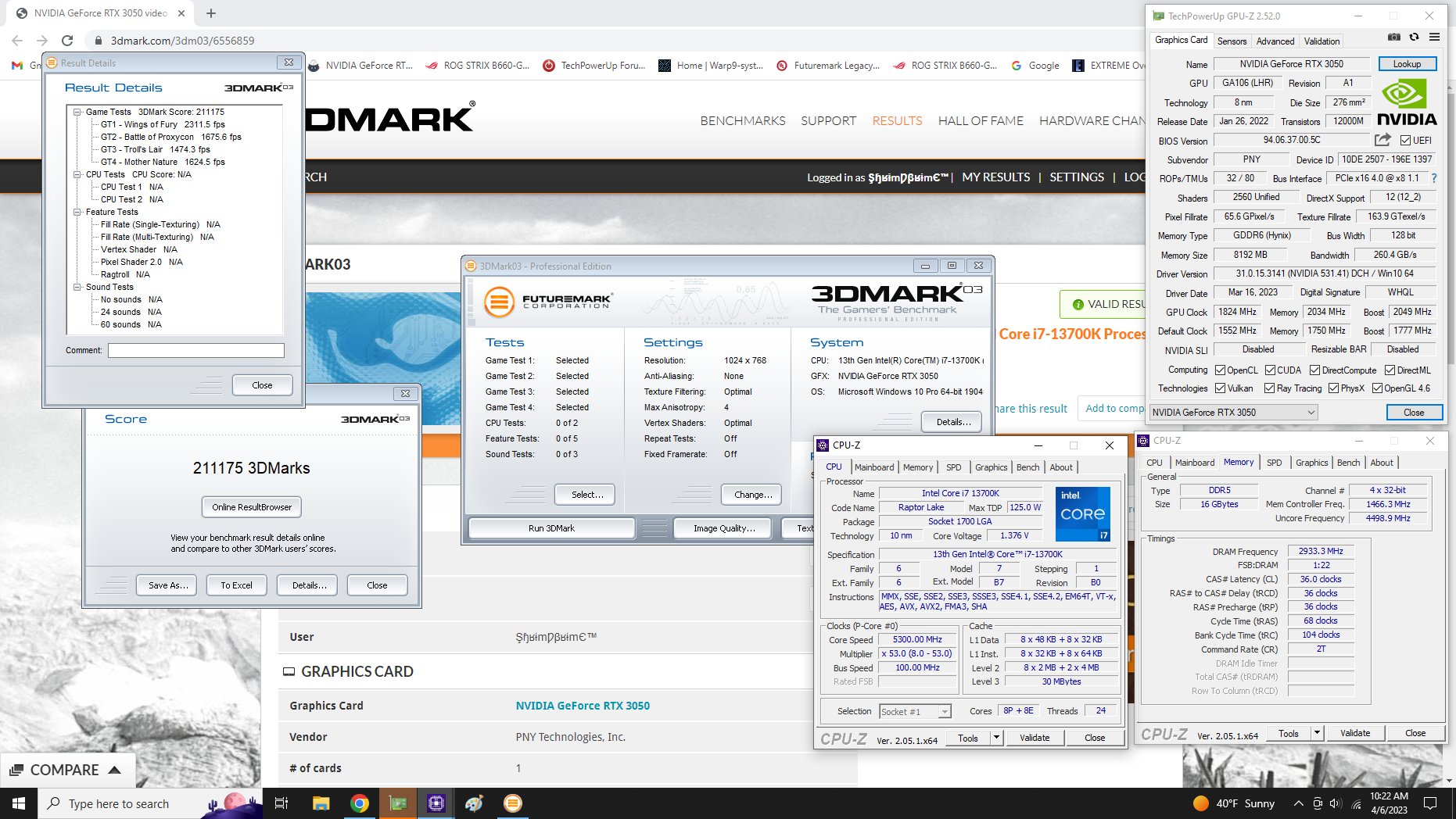Click the NVIDIA GeForce RTX 3050 link

[x=583, y=706]
